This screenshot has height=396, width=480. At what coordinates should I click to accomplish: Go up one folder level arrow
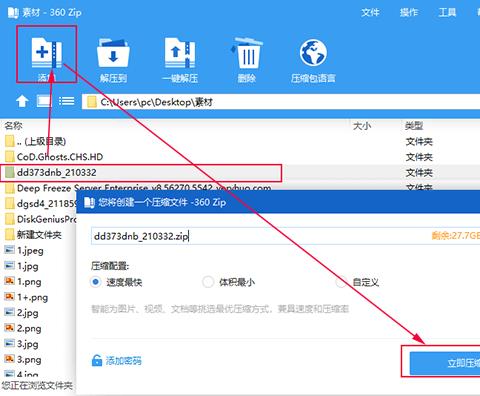[x=22, y=101]
